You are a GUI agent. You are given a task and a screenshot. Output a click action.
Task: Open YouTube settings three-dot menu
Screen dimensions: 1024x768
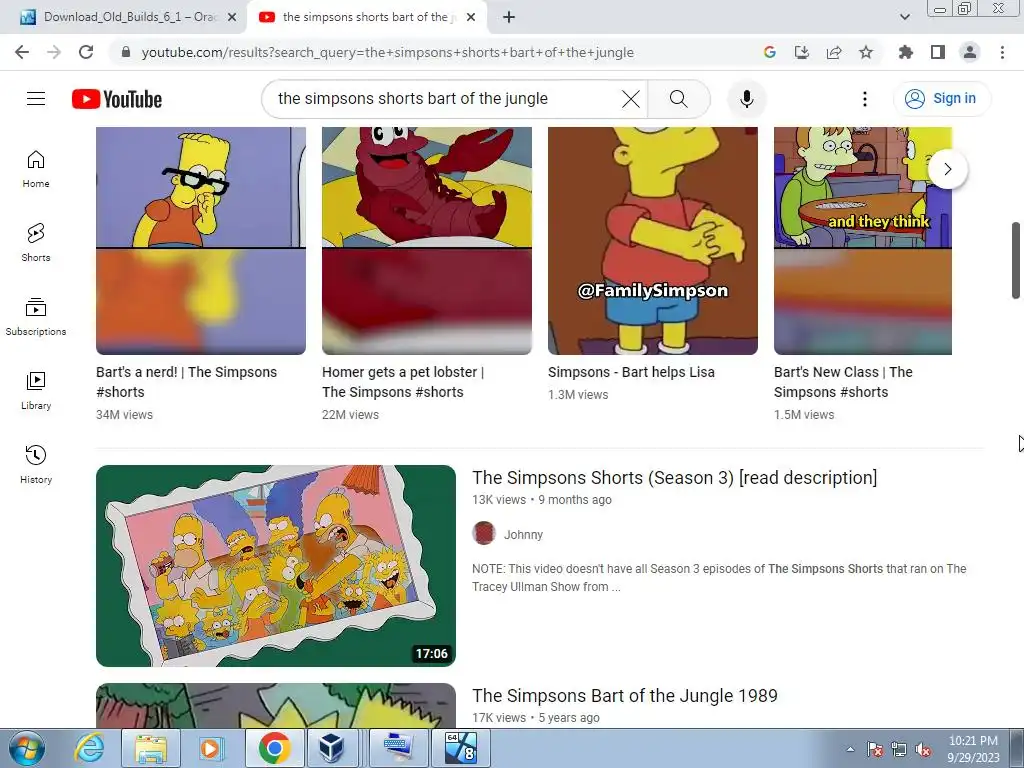865,99
